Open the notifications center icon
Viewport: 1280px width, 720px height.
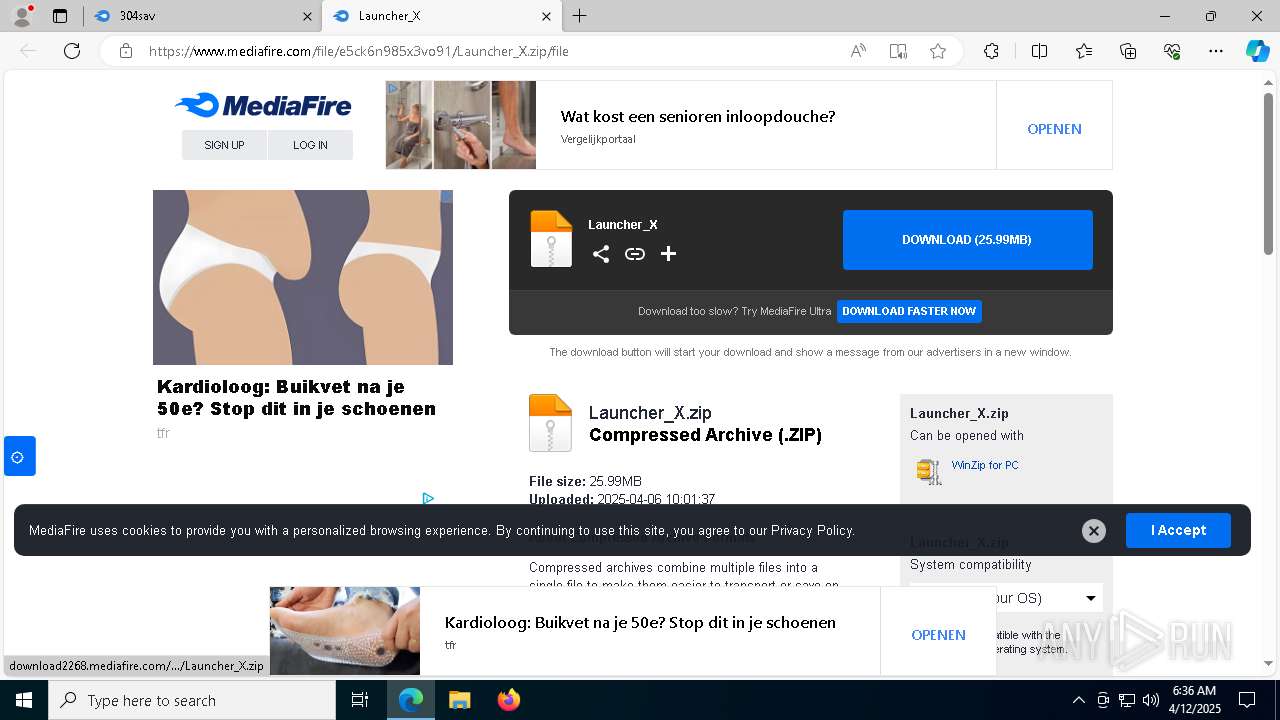pos(1247,700)
